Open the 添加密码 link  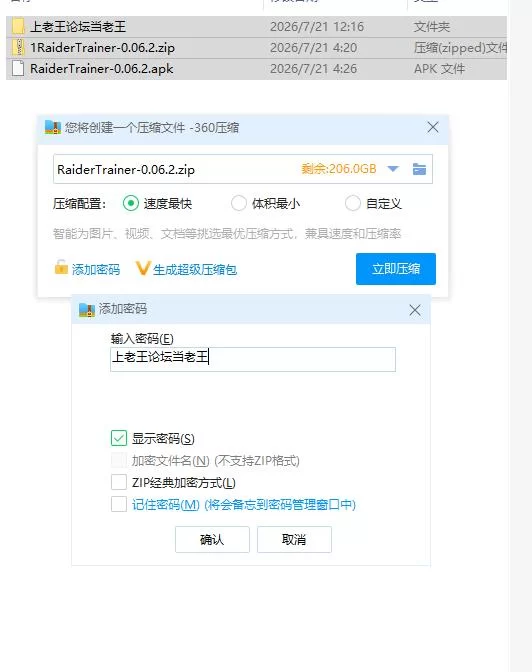pos(96,270)
